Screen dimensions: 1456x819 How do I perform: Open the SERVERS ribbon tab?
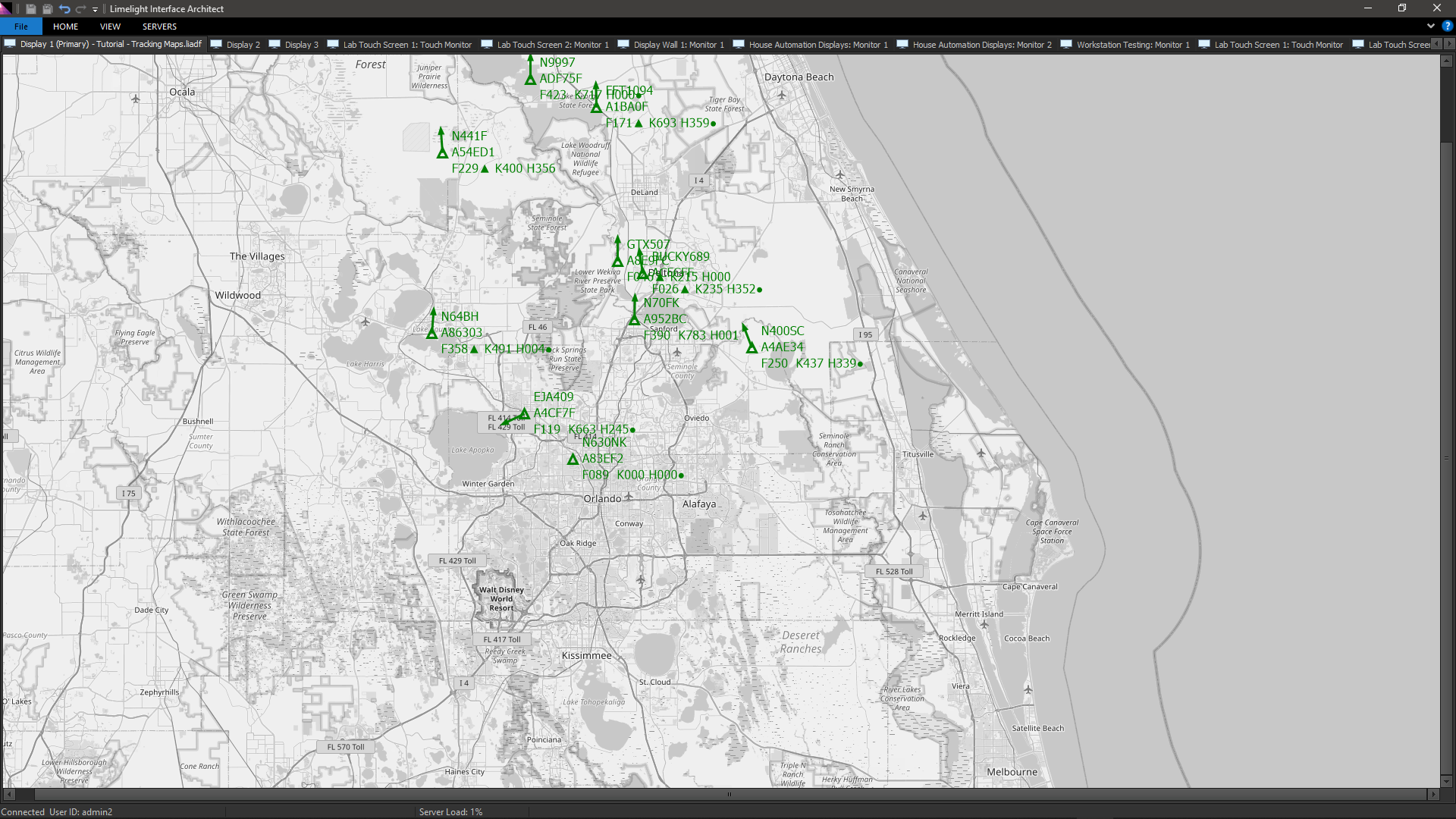tap(159, 26)
